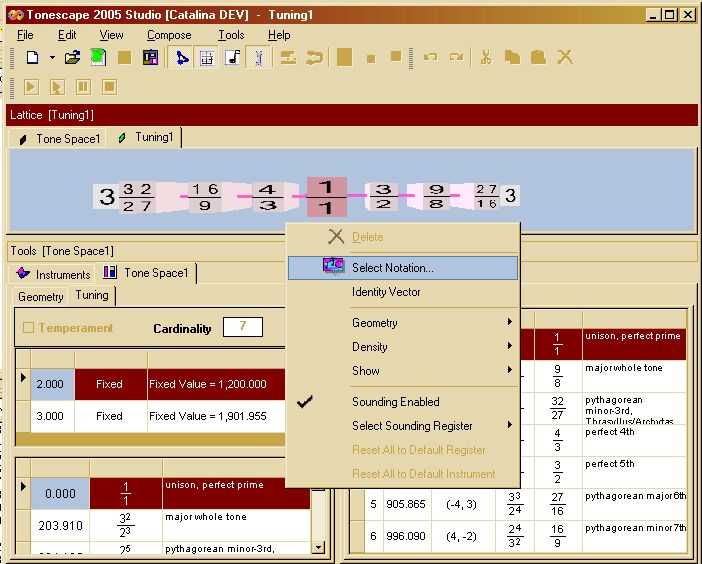Expand the Density submenu

click(x=370, y=347)
